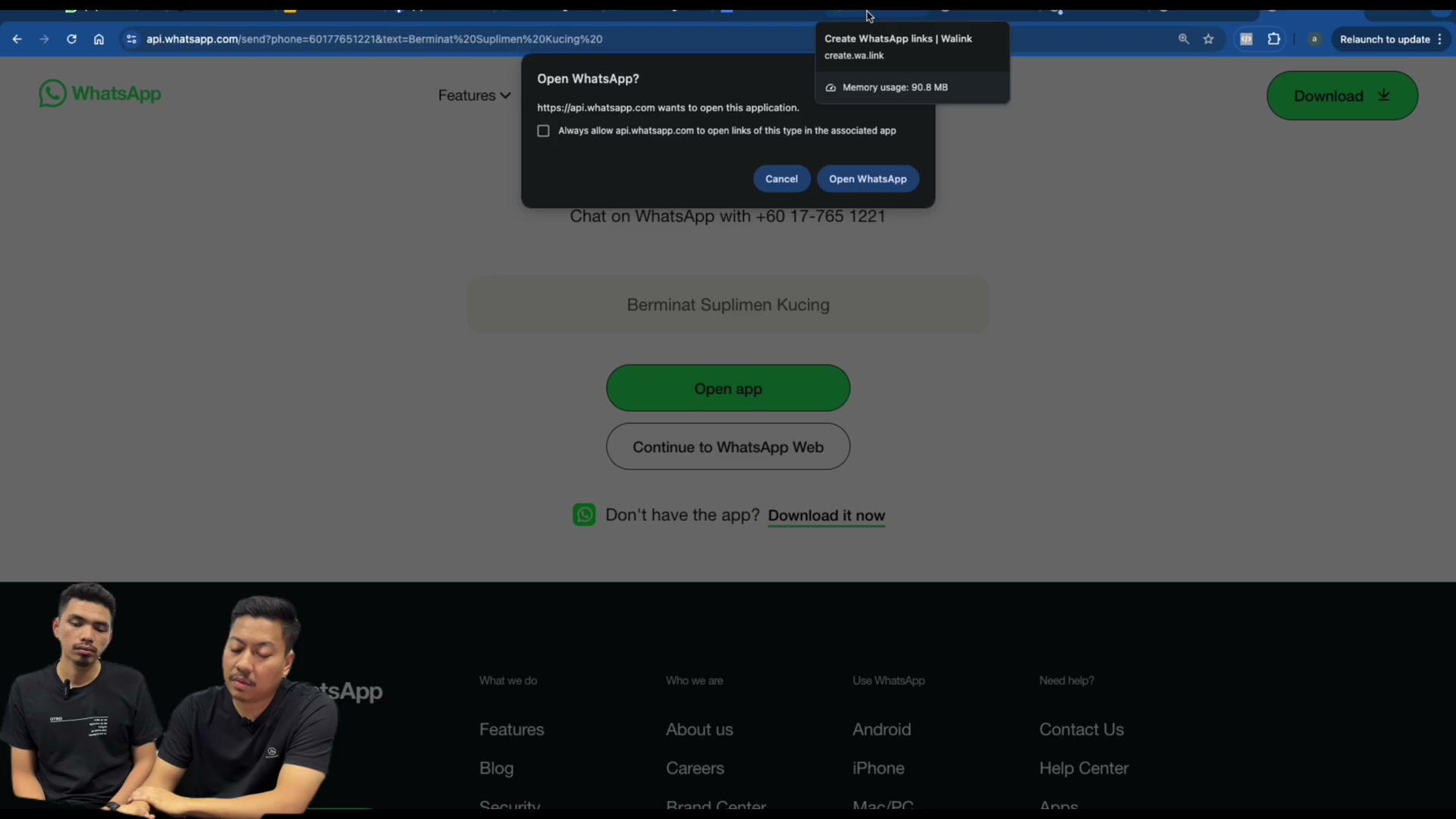Image resolution: width=1456 pixels, height=819 pixels.
Task: Click the Berminat Suplimen Kucing message box
Action: [728, 305]
